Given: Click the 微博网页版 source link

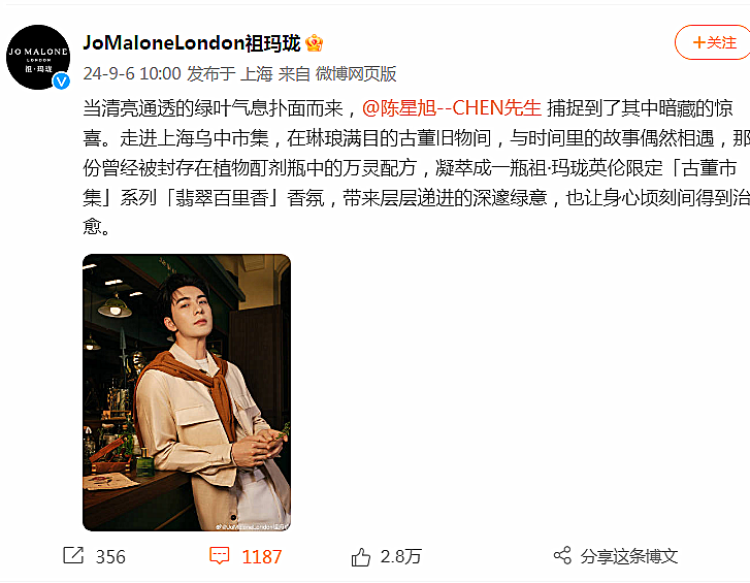Looking at the screenshot, I should 356,74.
